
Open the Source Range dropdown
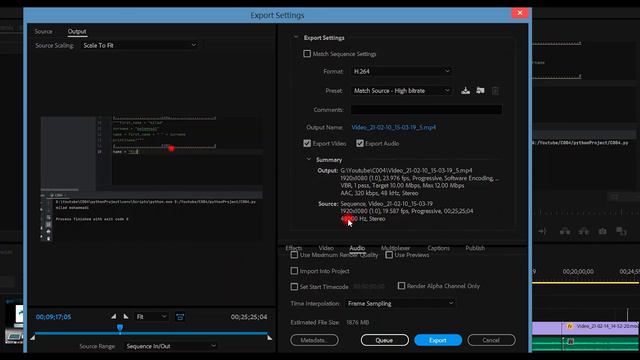[x=171, y=346]
